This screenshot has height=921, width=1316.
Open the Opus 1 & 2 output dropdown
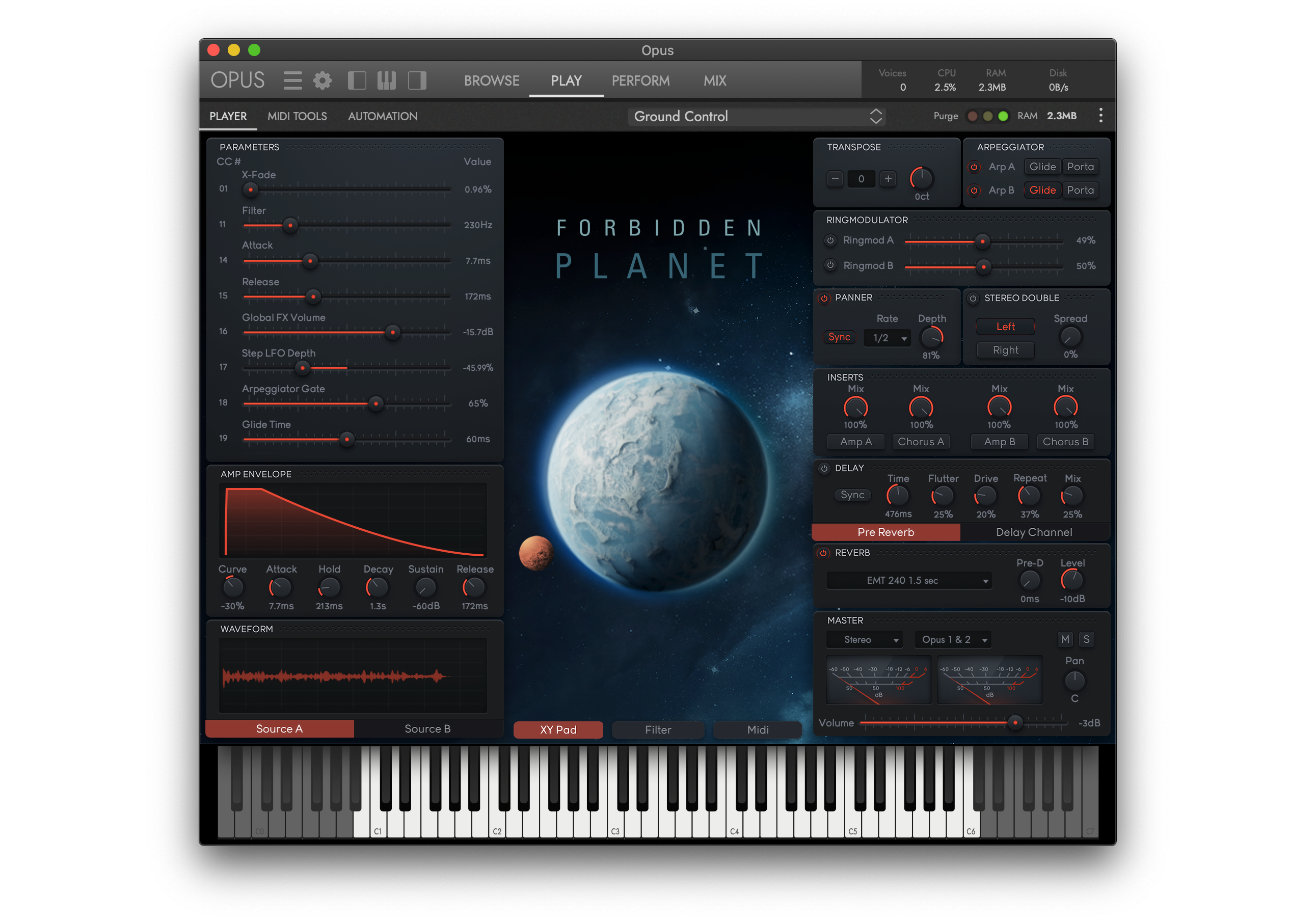(x=953, y=640)
